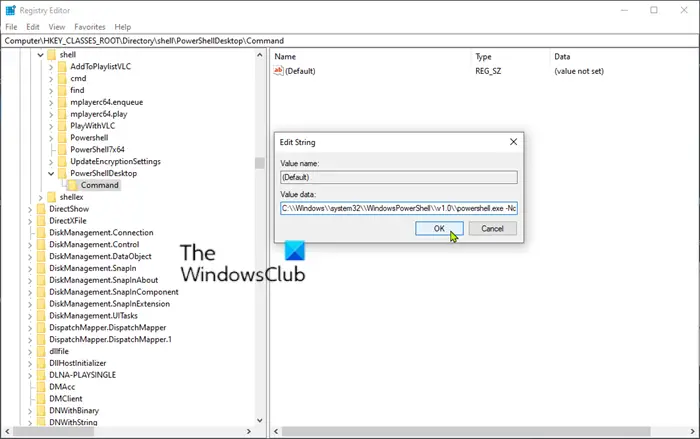Open the Favorites menu
Screen dimensions: 700x439
pos(90,27)
